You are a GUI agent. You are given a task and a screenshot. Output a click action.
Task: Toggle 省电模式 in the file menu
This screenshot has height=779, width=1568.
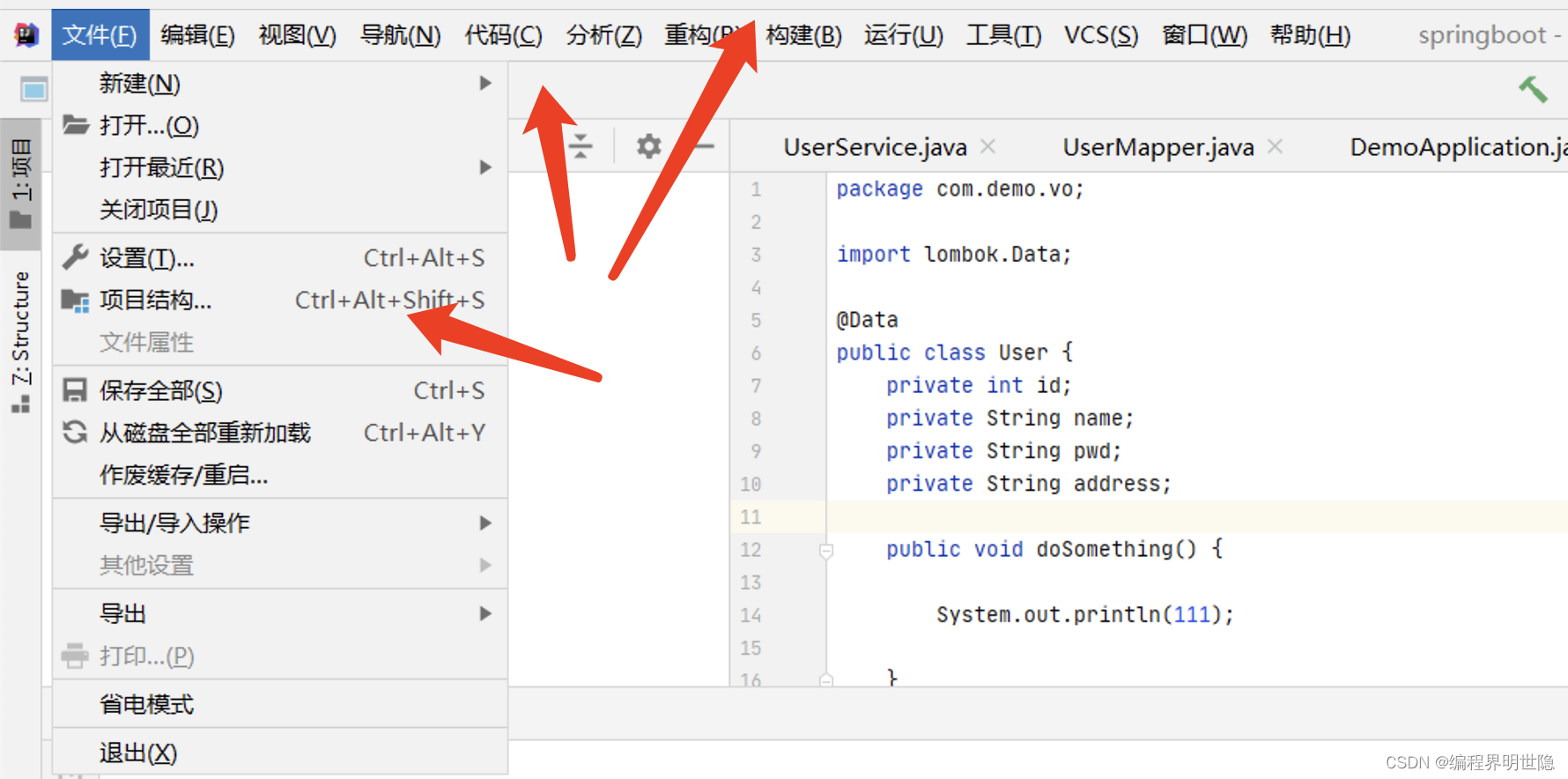click(x=280, y=704)
